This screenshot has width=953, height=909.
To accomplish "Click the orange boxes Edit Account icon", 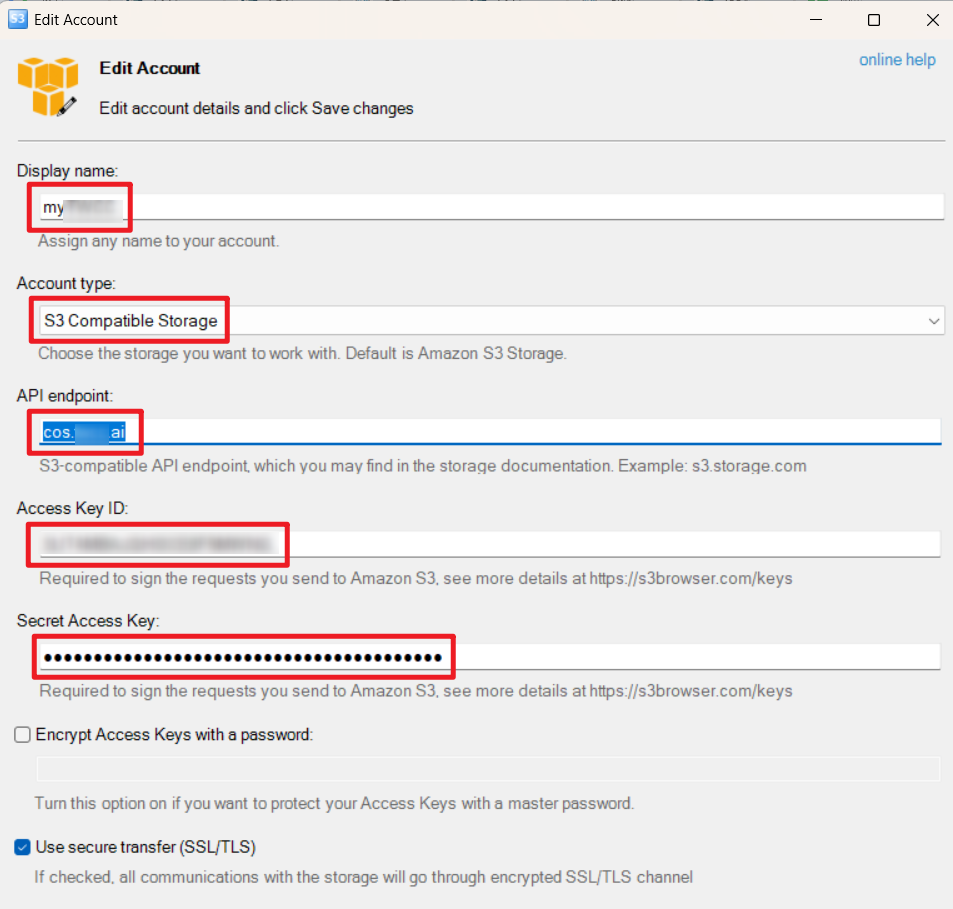I will click(x=47, y=86).
